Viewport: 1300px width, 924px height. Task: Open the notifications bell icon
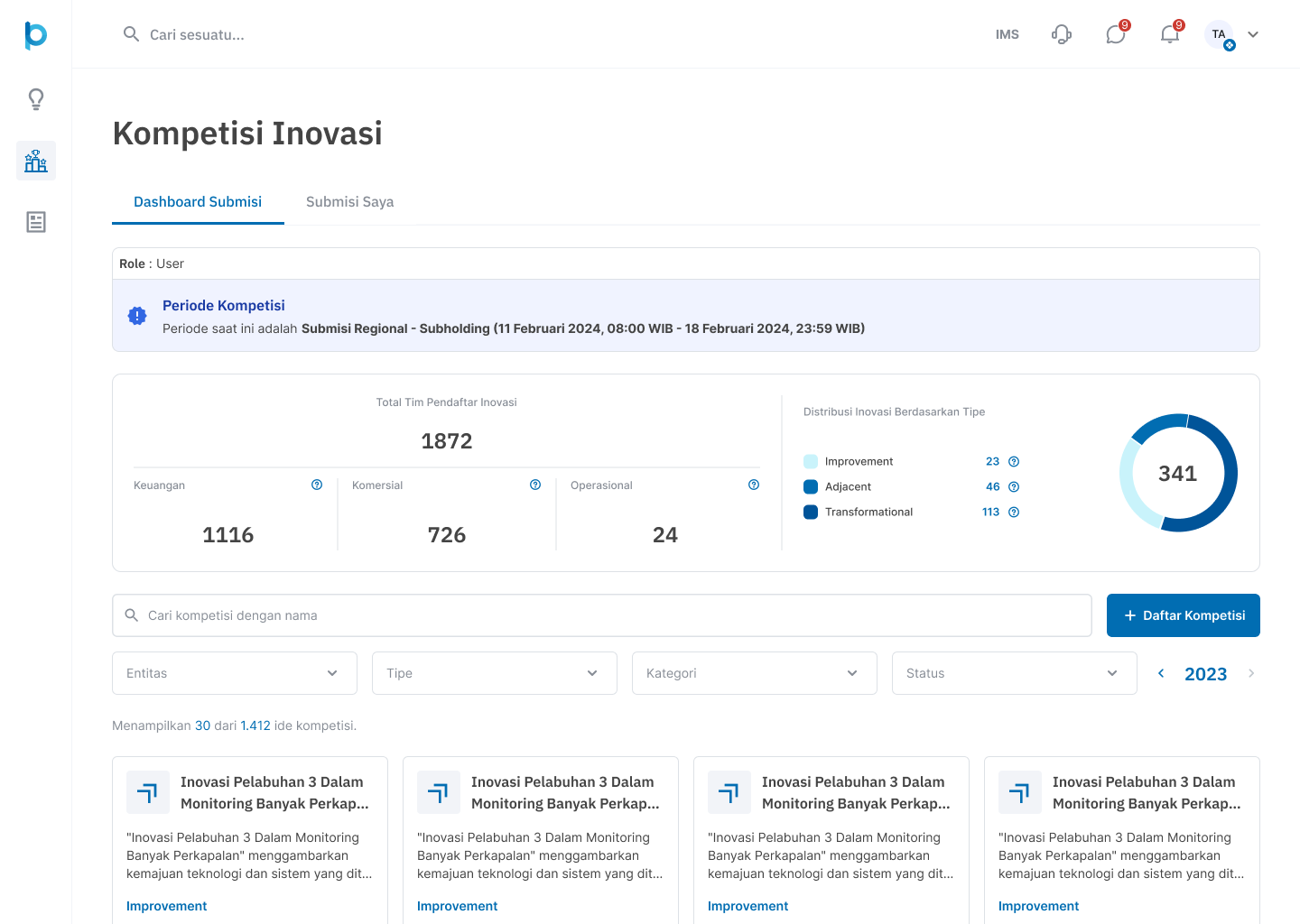pyautogui.click(x=1170, y=34)
